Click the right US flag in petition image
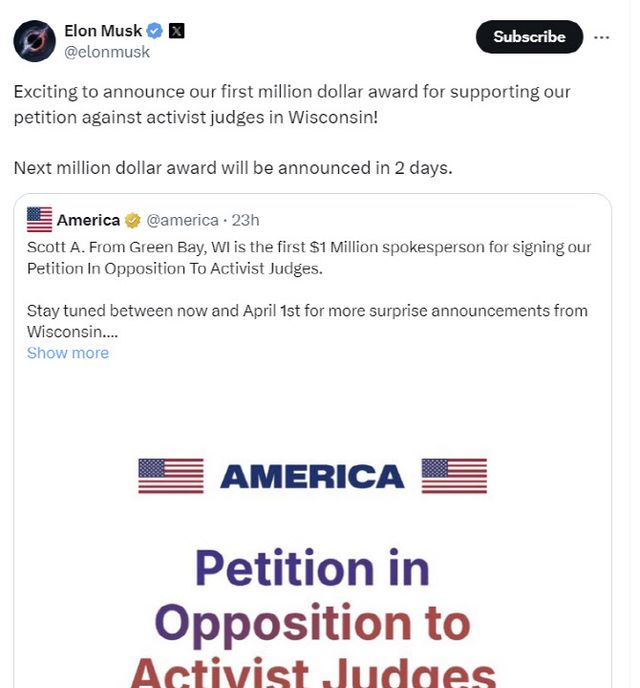The width and height of the screenshot is (640, 688). point(454,476)
